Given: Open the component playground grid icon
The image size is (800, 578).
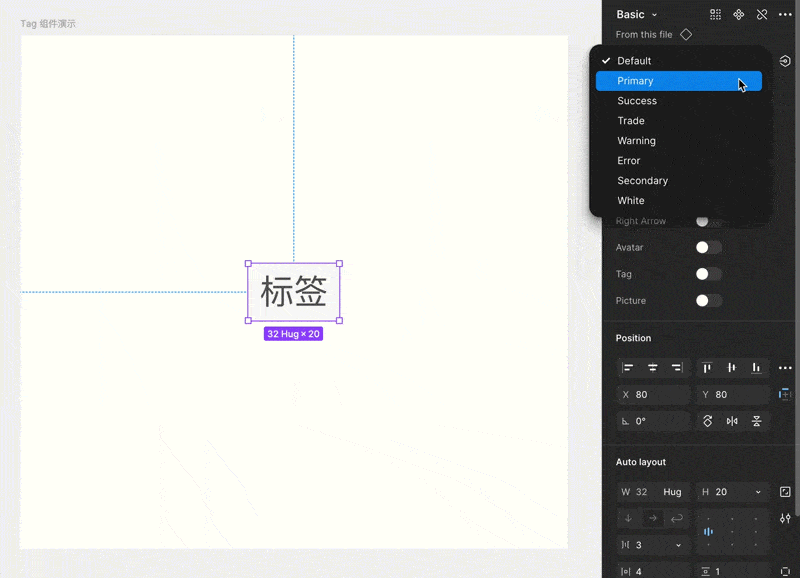Looking at the screenshot, I should click(715, 14).
